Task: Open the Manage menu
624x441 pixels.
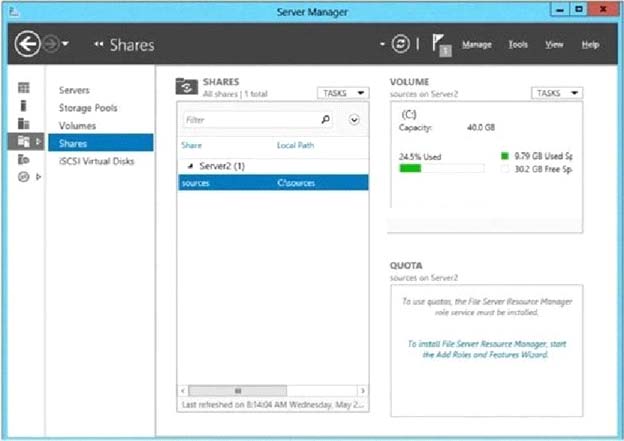Action: click(477, 45)
